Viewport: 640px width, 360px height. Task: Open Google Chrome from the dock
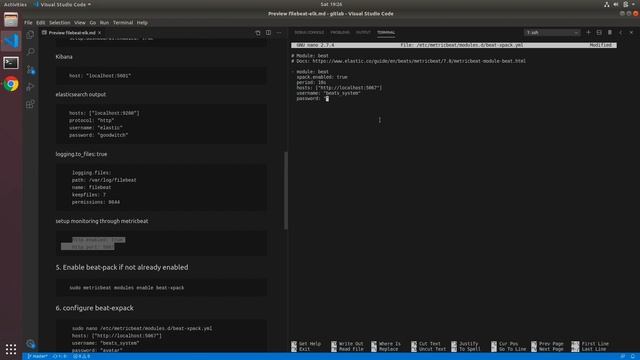[x=11, y=84]
